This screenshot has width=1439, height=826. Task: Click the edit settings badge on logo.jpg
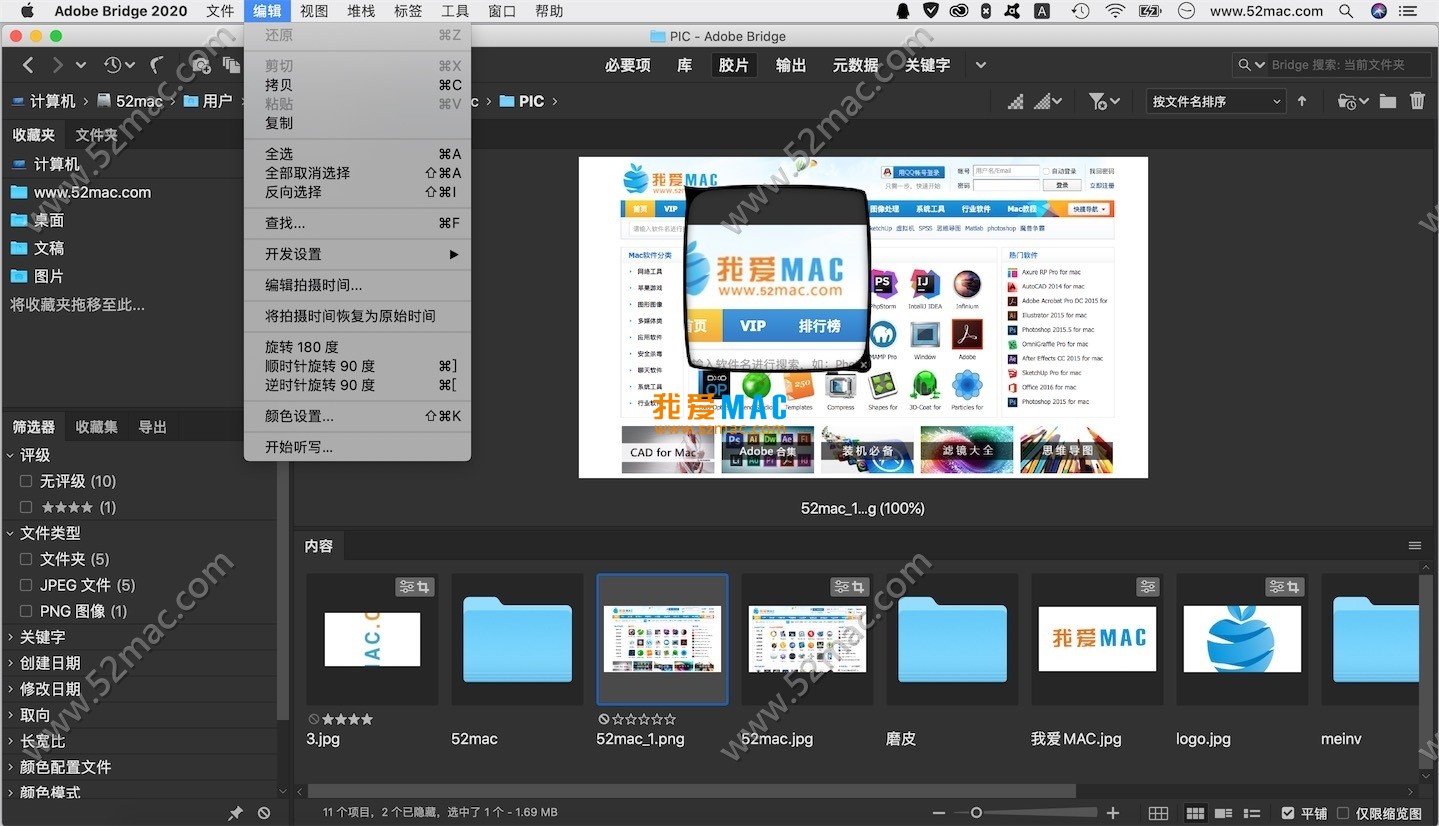pyautogui.click(x=1285, y=587)
